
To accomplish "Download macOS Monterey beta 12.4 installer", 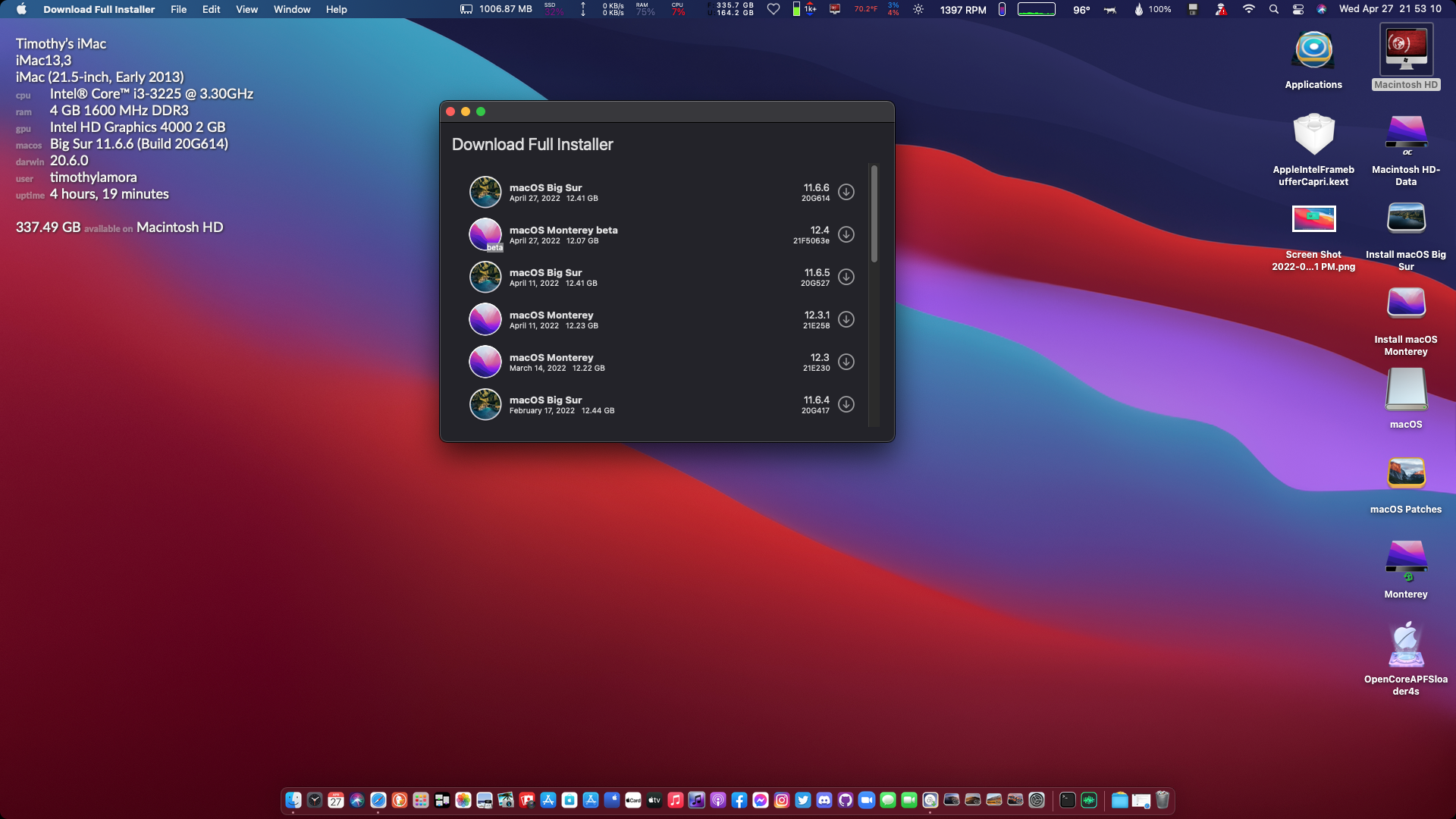I will coord(846,234).
